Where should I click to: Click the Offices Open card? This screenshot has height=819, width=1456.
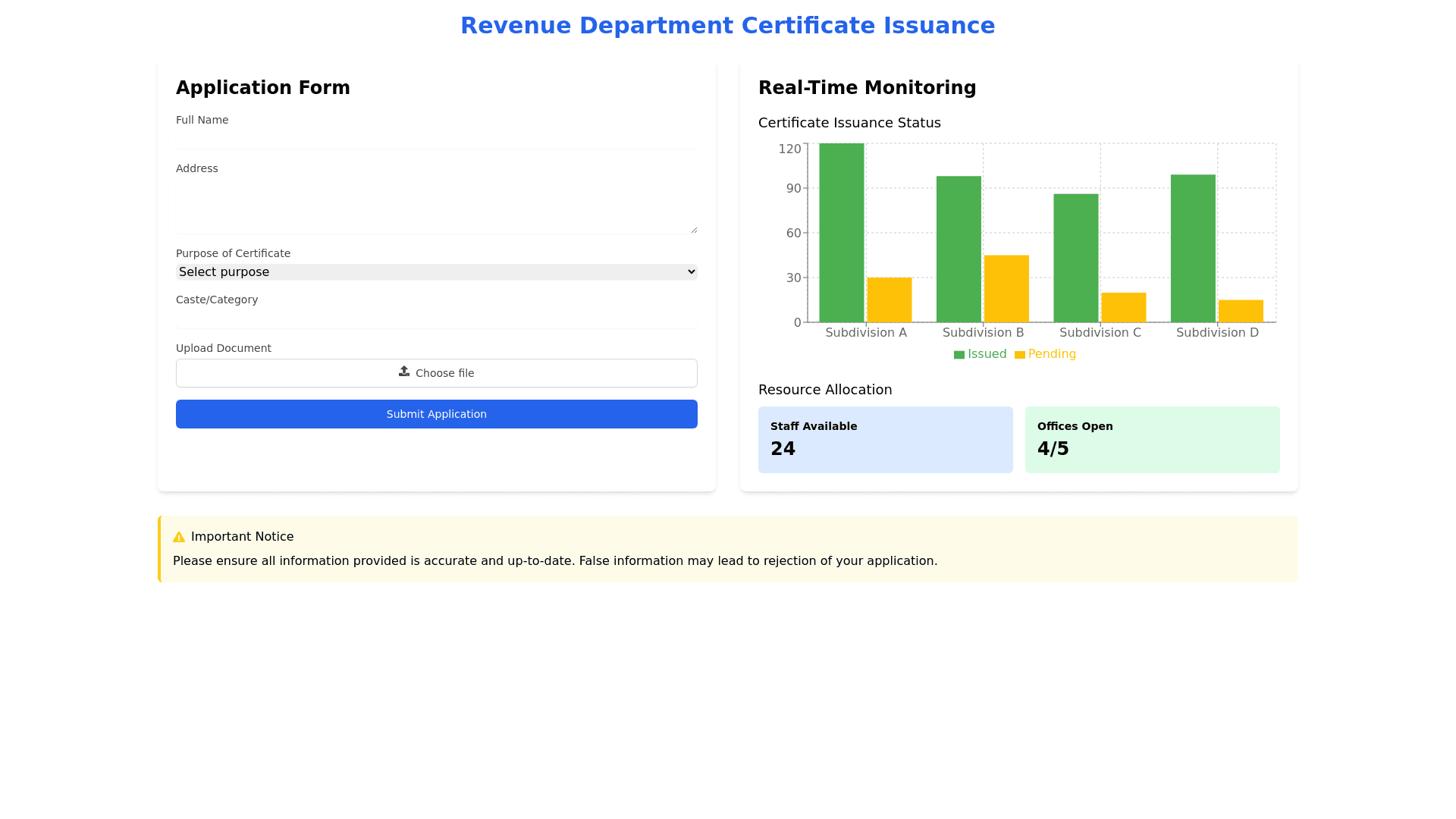pyautogui.click(x=1152, y=440)
